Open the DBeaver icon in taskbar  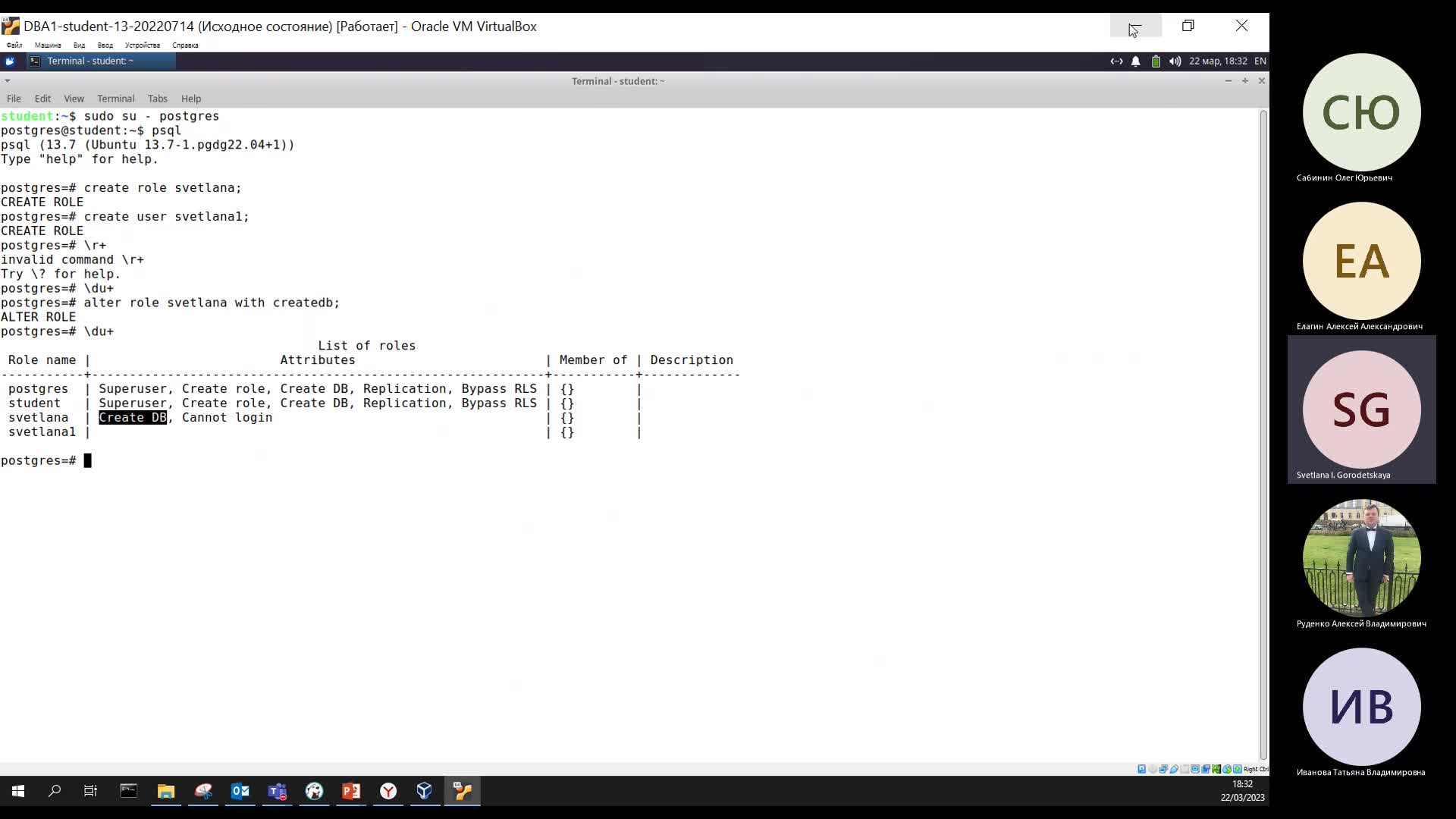pyautogui.click(x=314, y=792)
